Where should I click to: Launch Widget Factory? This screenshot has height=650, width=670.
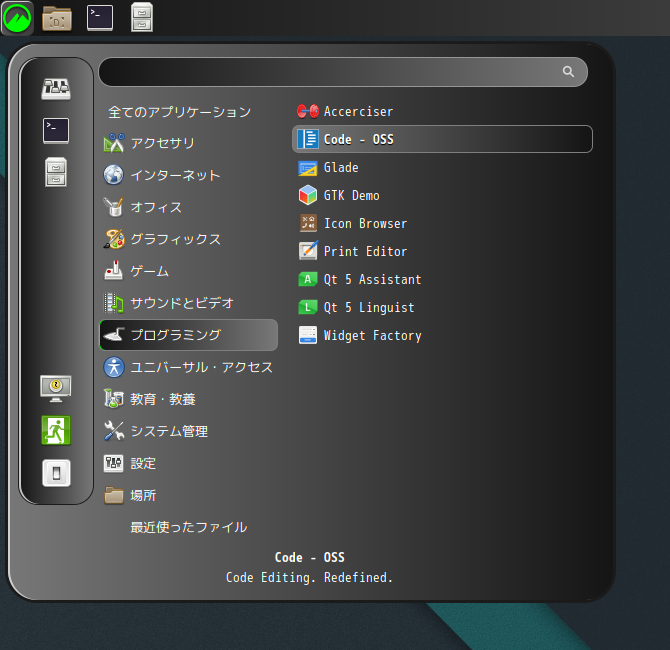[x=442, y=335]
